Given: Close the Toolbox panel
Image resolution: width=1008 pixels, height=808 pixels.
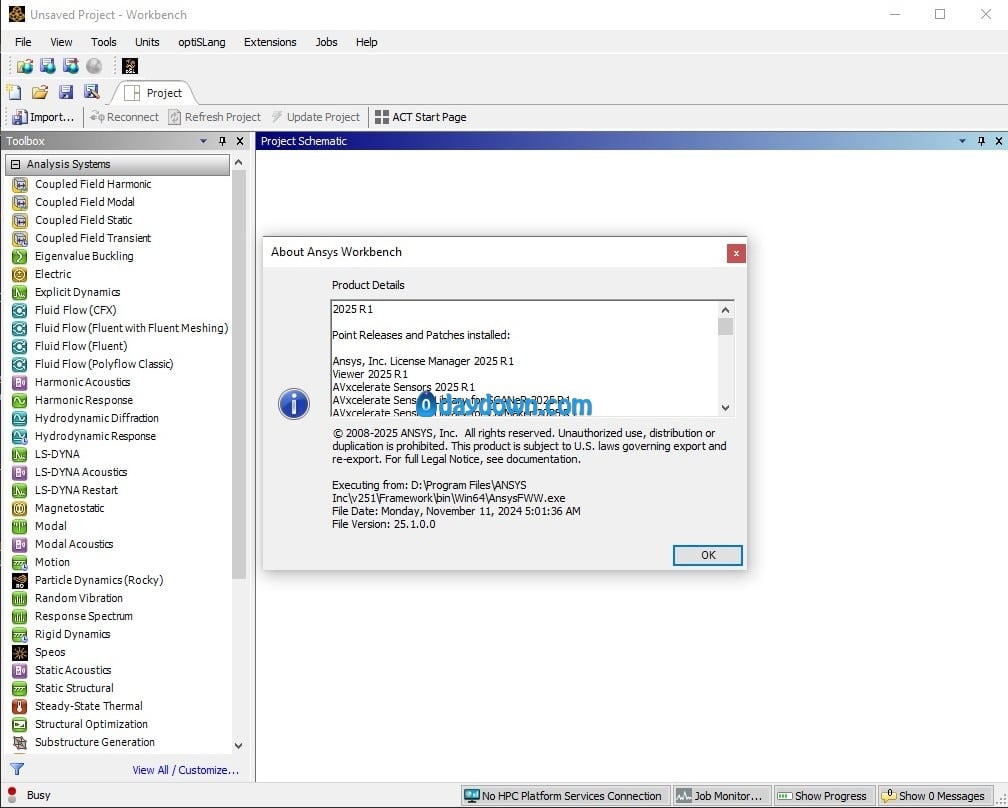Looking at the screenshot, I should coord(240,141).
